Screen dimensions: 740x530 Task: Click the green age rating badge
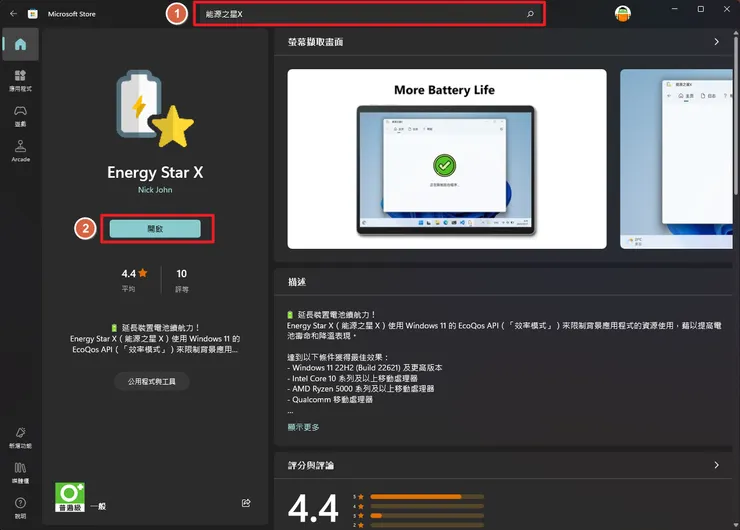click(70, 497)
